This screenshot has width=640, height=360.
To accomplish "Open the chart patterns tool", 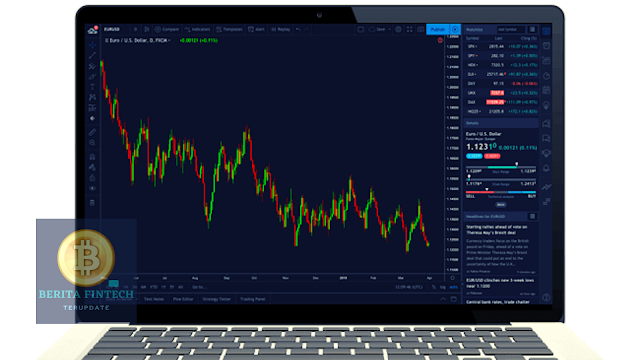I will [93, 97].
